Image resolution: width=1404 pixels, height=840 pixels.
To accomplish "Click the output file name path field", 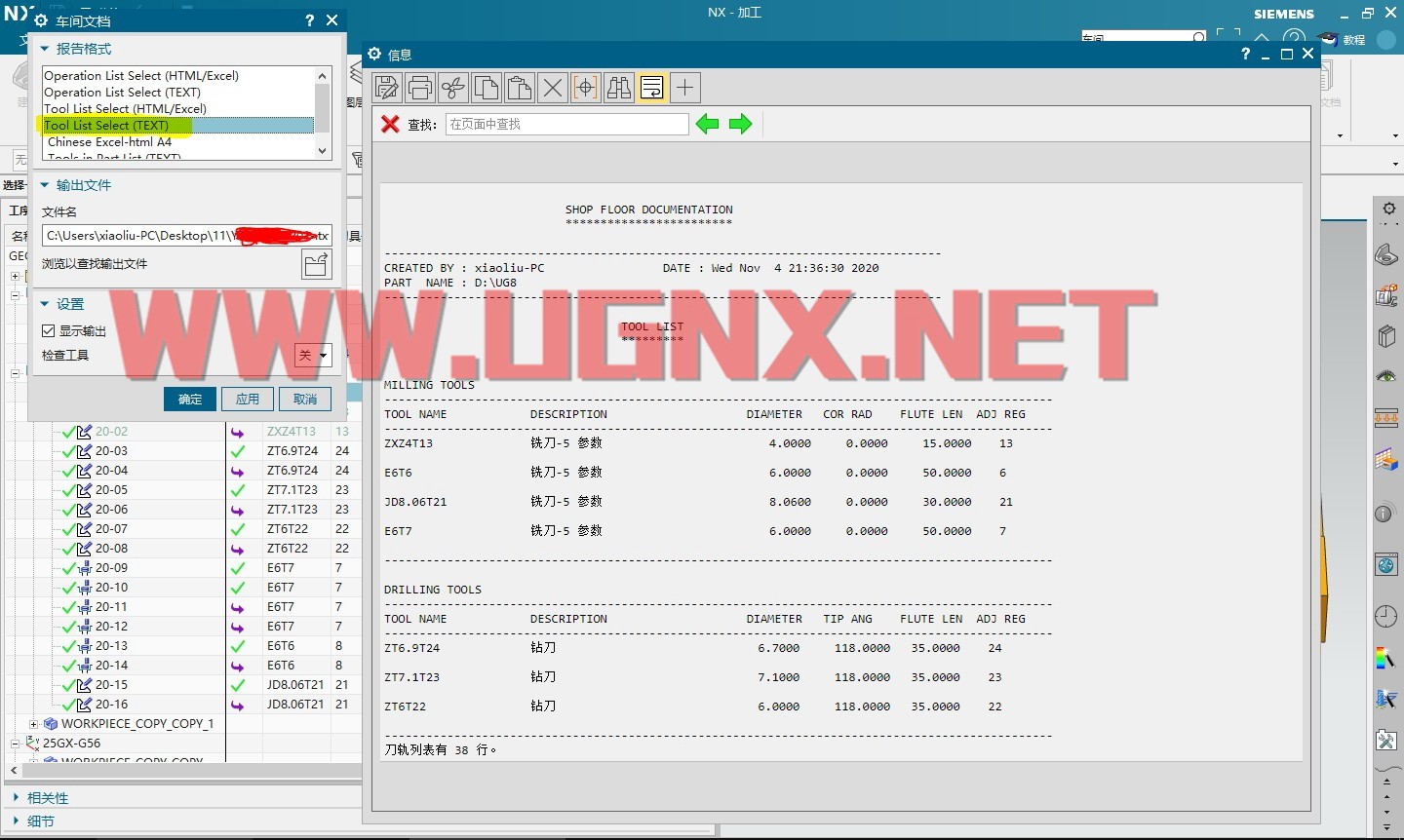I will coord(187,236).
